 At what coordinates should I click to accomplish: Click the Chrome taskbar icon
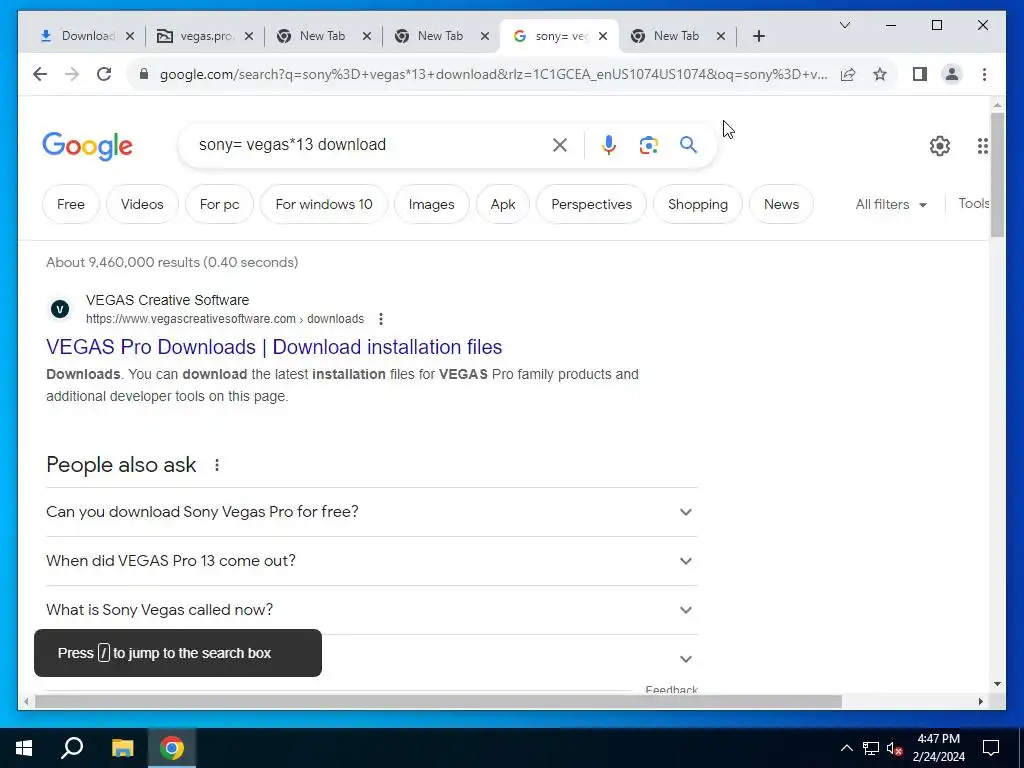172,748
